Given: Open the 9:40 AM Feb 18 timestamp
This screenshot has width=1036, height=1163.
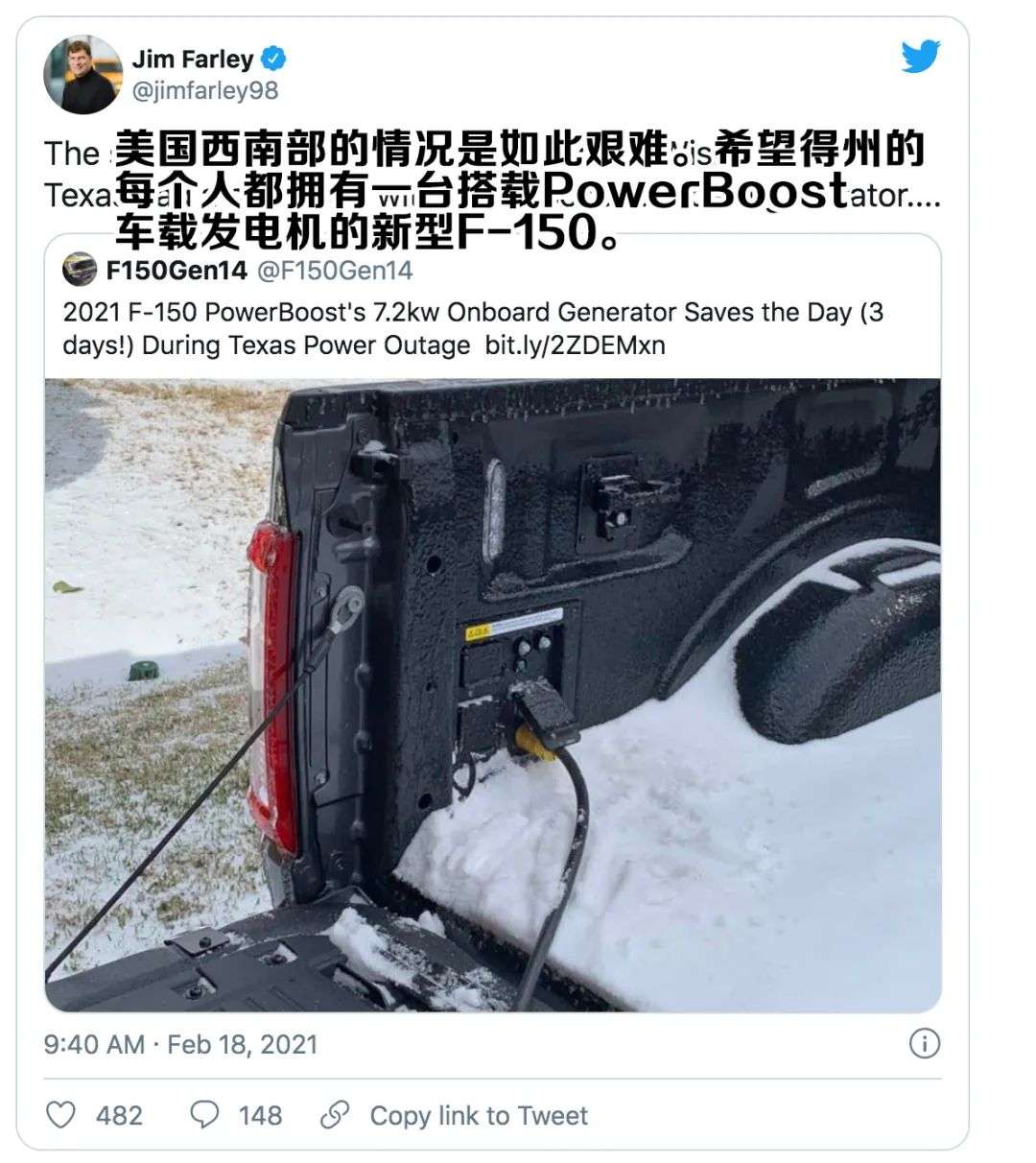Looking at the screenshot, I should 180,1044.
